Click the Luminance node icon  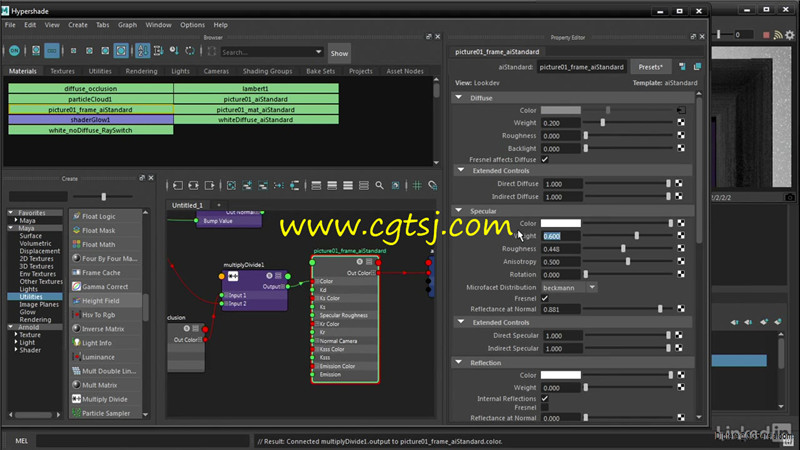pos(77,357)
